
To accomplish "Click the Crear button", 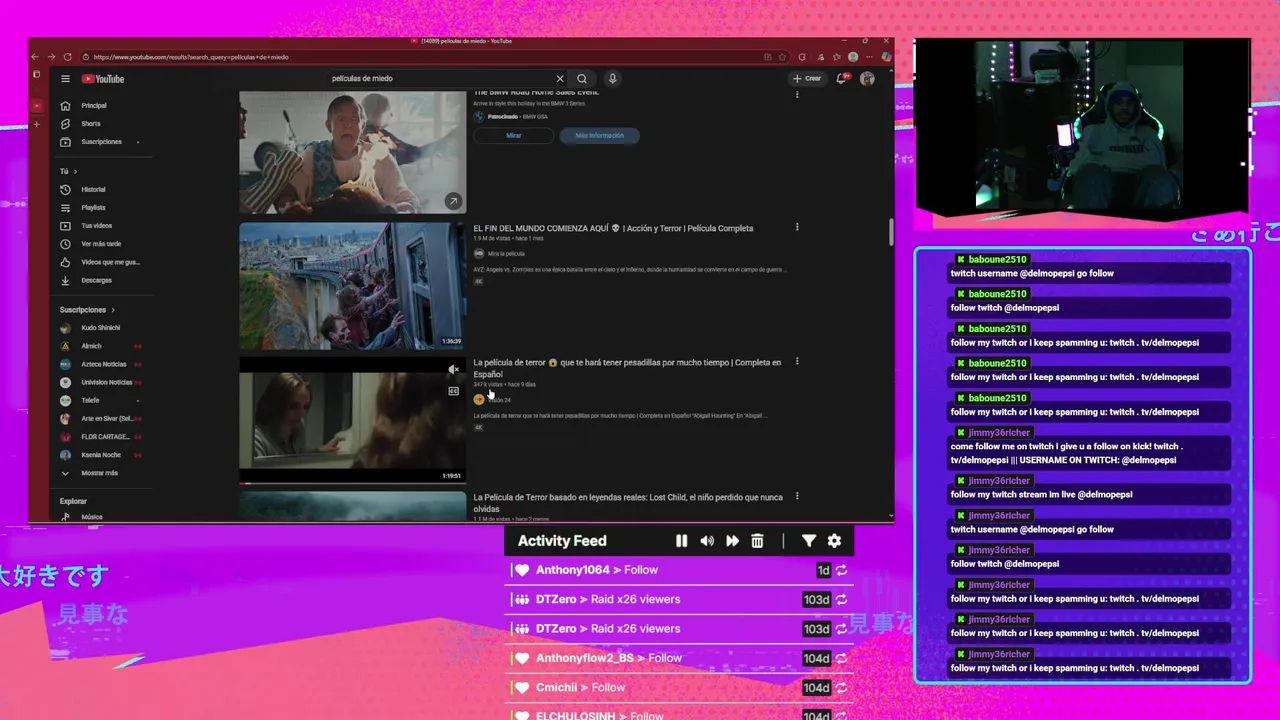I will point(807,78).
